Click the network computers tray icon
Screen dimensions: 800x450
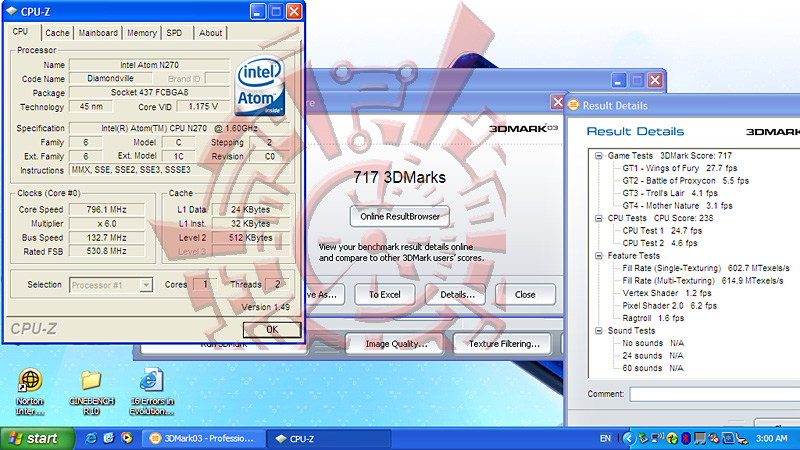(x=700, y=439)
